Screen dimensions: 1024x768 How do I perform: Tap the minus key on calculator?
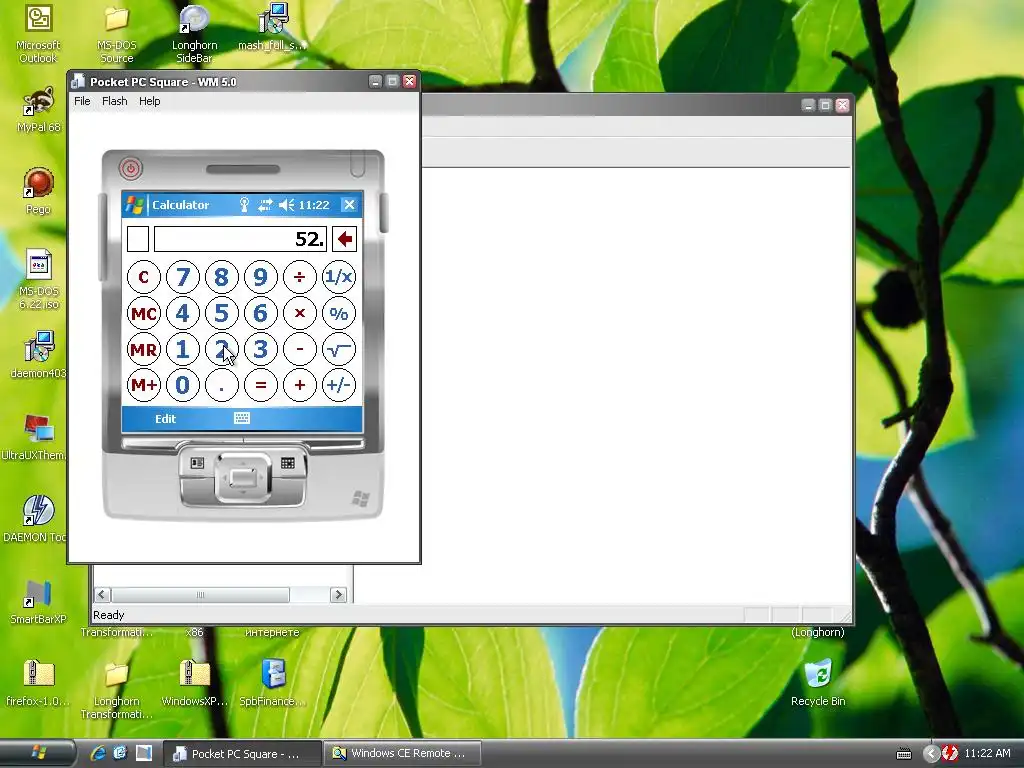tap(300, 349)
